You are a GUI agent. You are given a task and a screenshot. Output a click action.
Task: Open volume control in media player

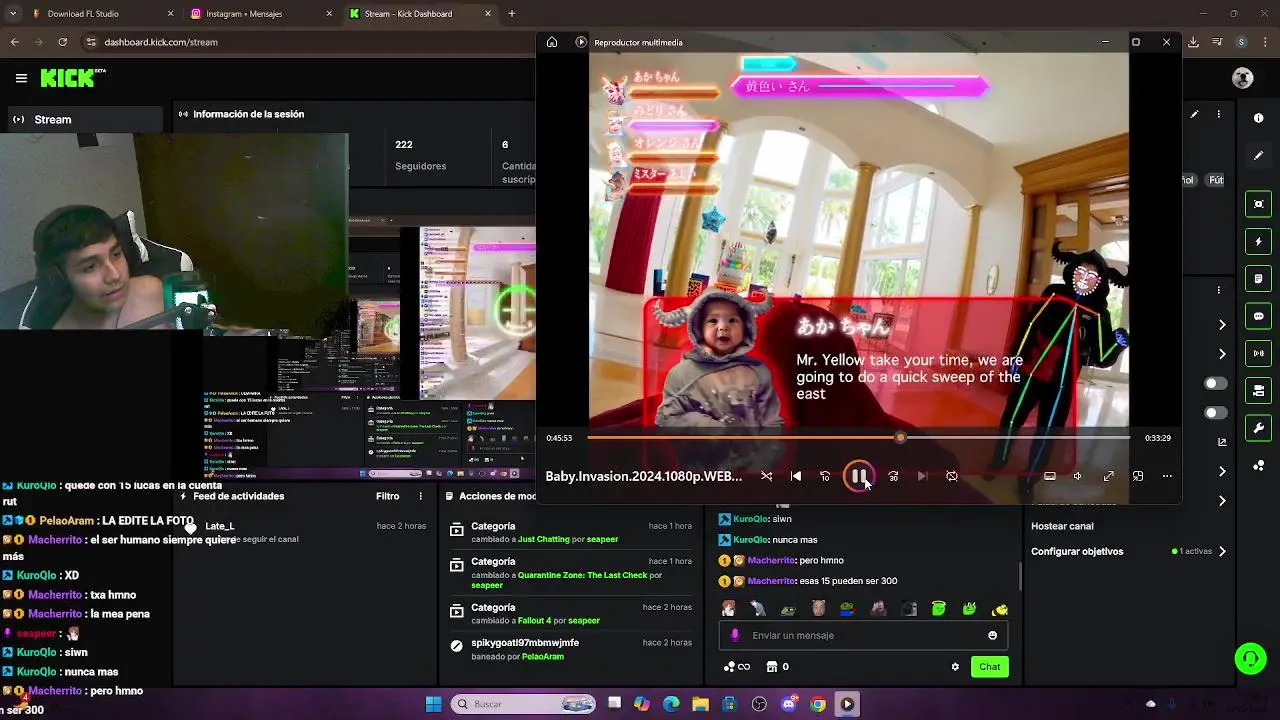click(x=1078, y=476)
